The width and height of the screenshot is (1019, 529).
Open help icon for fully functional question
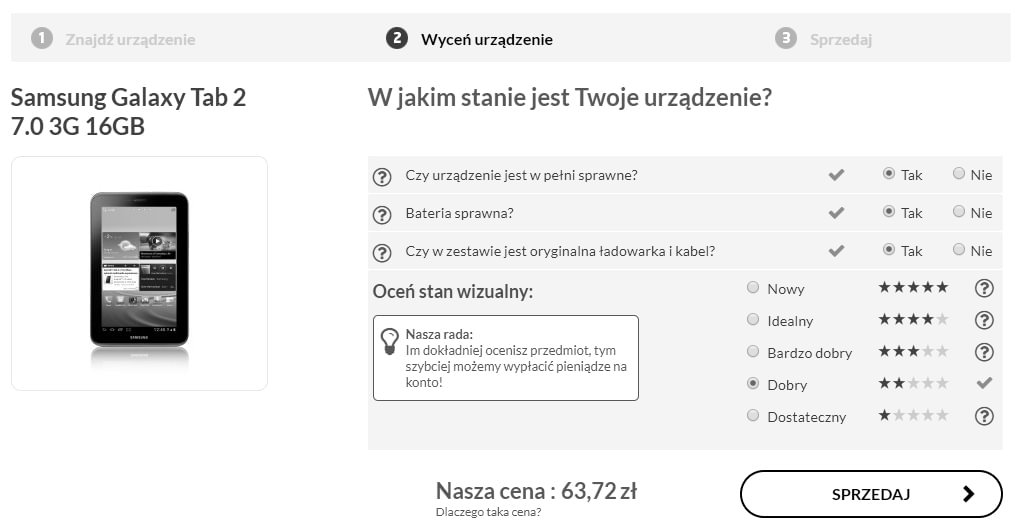[x=382, y=177]
